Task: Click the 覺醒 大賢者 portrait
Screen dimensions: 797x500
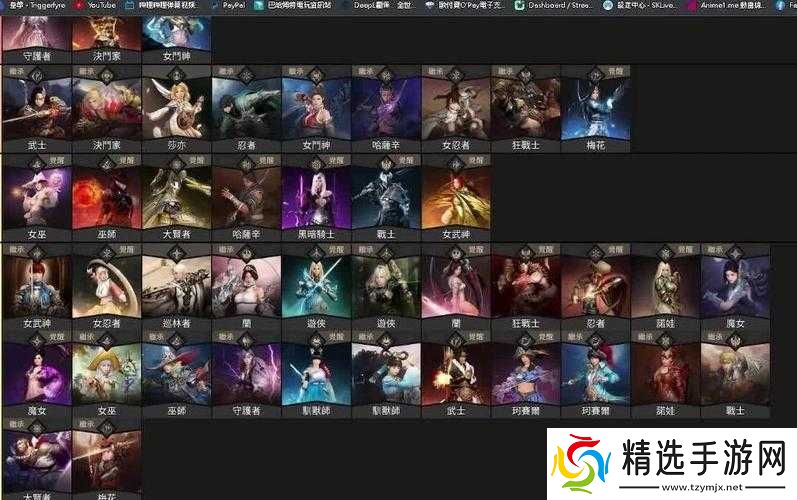Action: (176, 196)
